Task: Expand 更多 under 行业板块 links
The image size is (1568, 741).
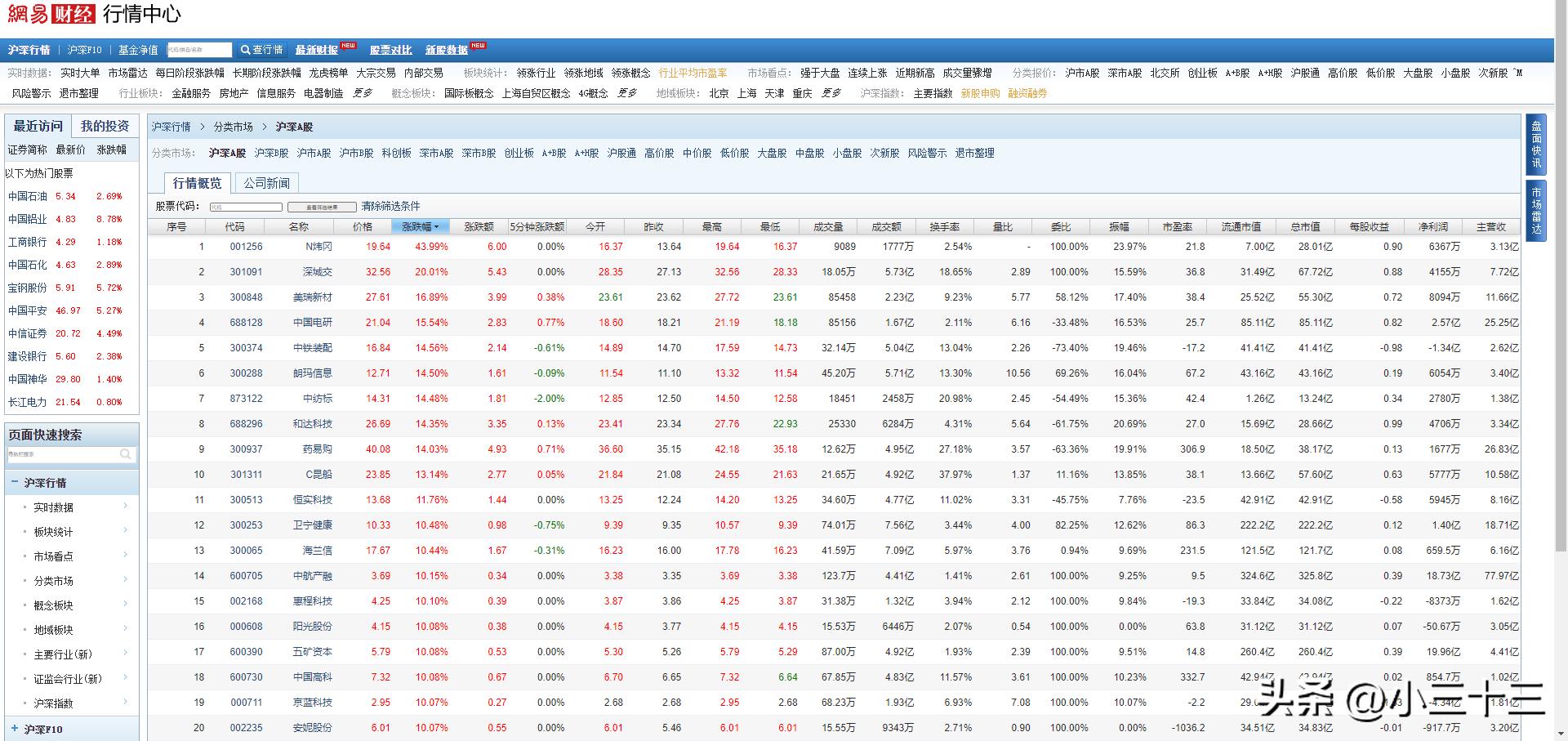Action: (362, 93)
